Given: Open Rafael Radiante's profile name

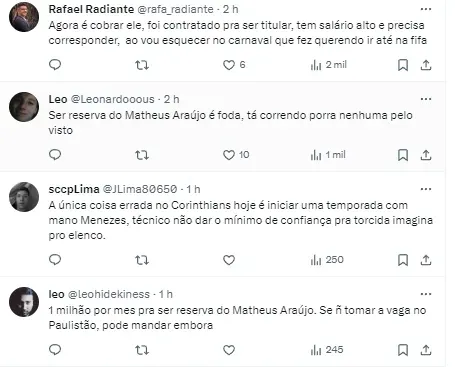Looking at the screenshot, I should coord(91,9).
